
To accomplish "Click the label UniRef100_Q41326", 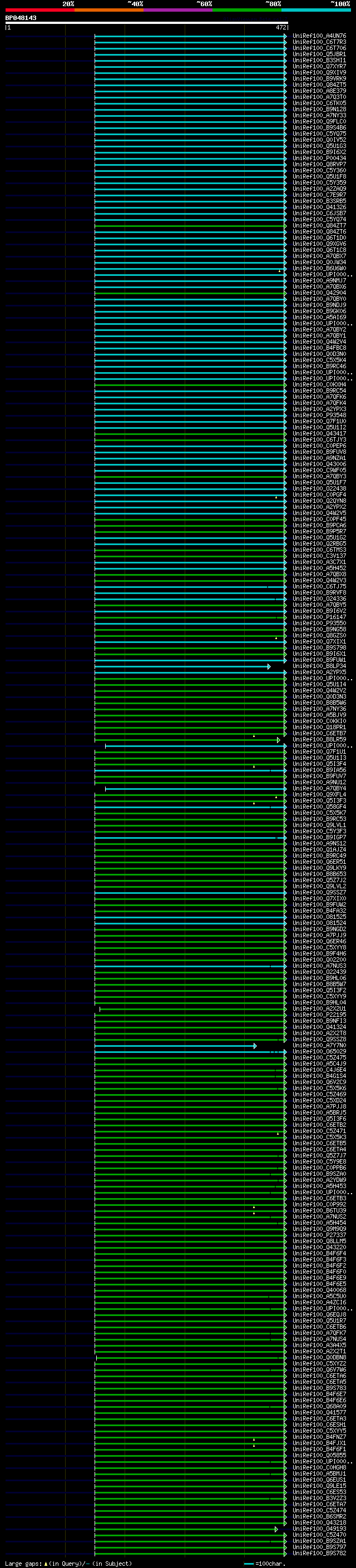I will (319, 207).
